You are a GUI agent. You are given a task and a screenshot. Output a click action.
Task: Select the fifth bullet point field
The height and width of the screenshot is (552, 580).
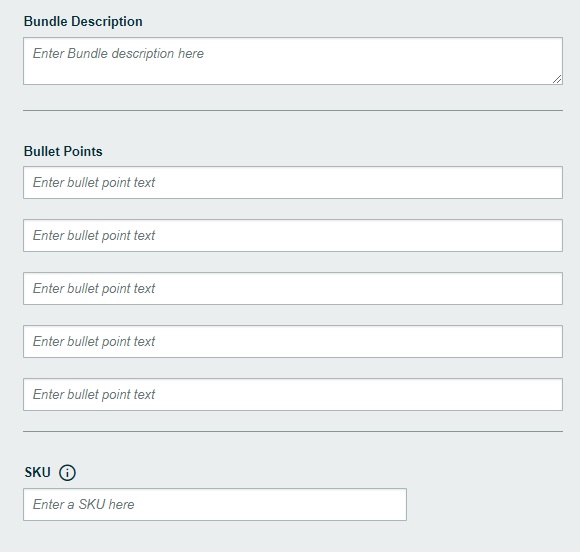[x=293, y=394]
